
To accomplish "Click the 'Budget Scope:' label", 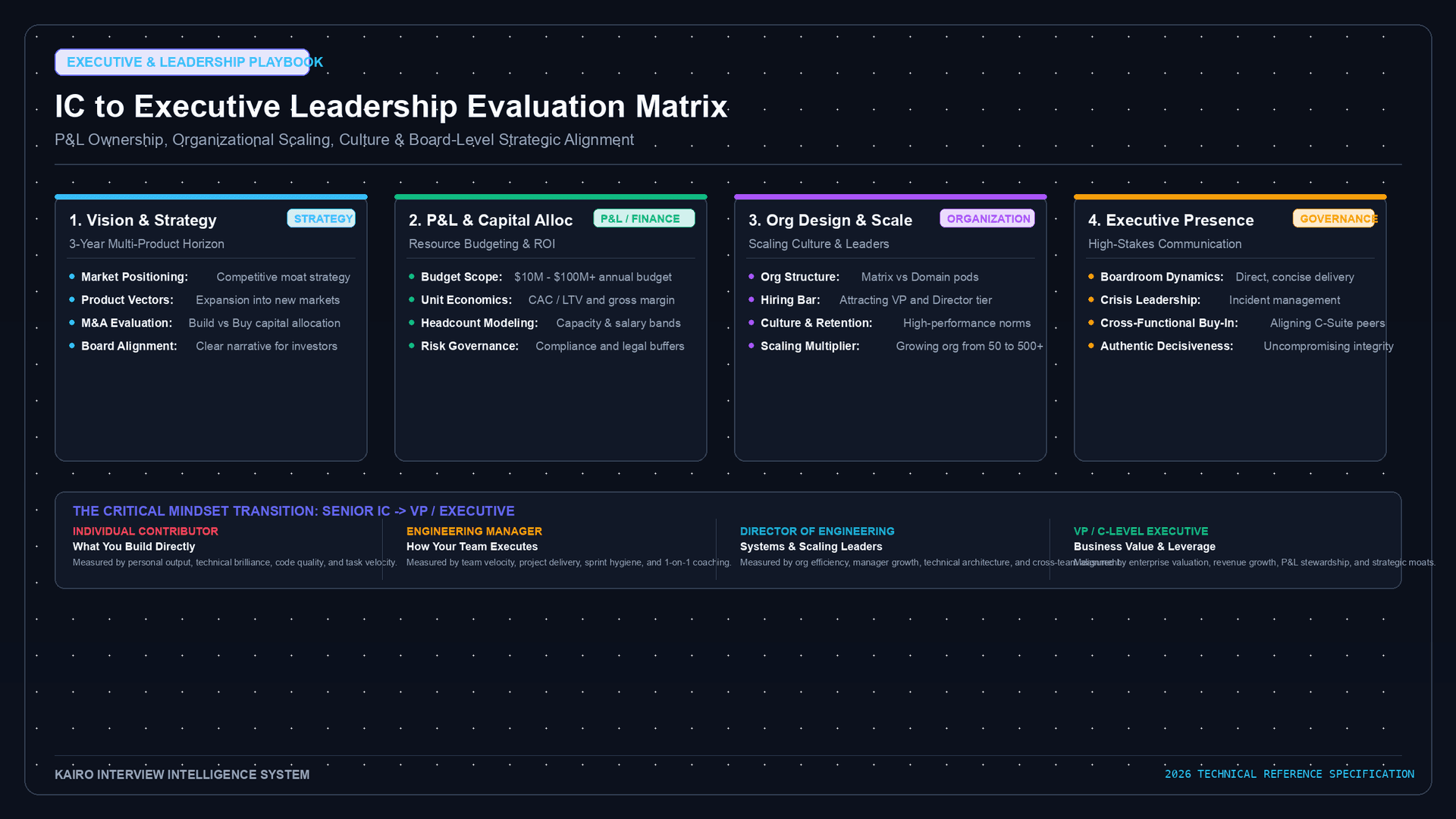I will pyautogui.click(x=461, y=278).
